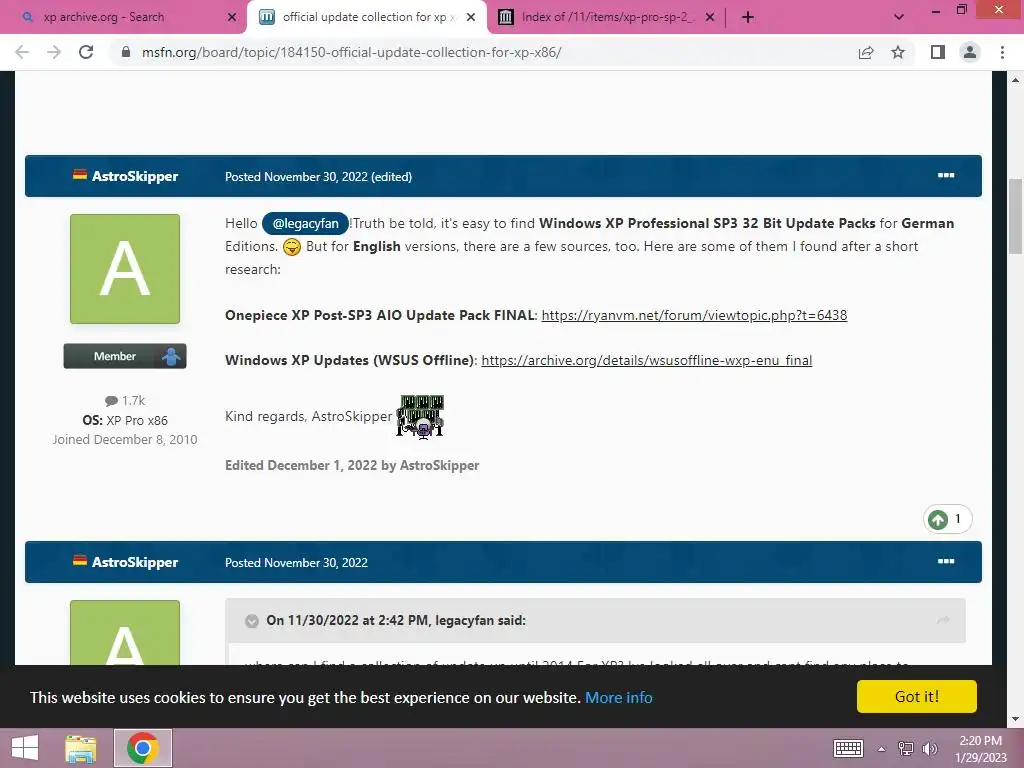Switch to the Index of /11/items tab
The image size is (1024, 768).
coord(605,17)
